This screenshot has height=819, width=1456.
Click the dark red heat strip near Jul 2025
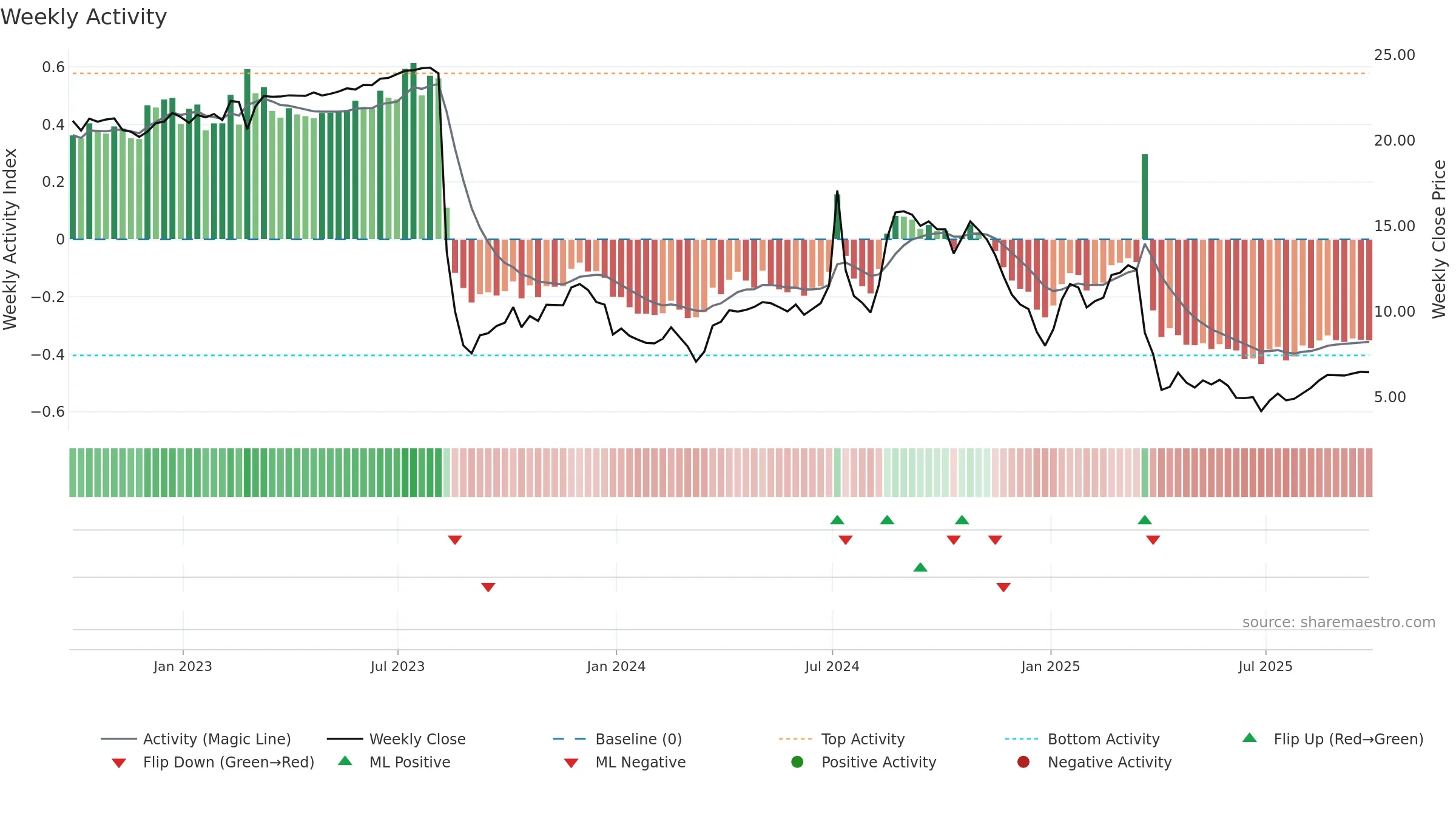pyautogui.click(x=1261, y=473)
